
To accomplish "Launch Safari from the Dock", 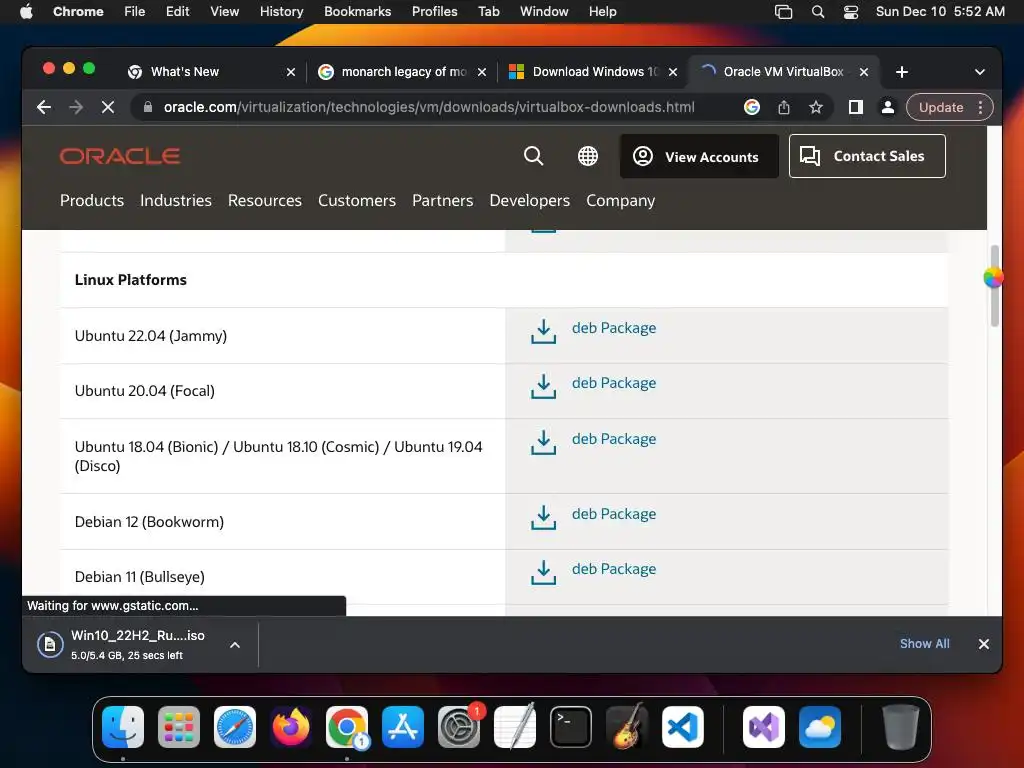I will click(x=234, y=727).
